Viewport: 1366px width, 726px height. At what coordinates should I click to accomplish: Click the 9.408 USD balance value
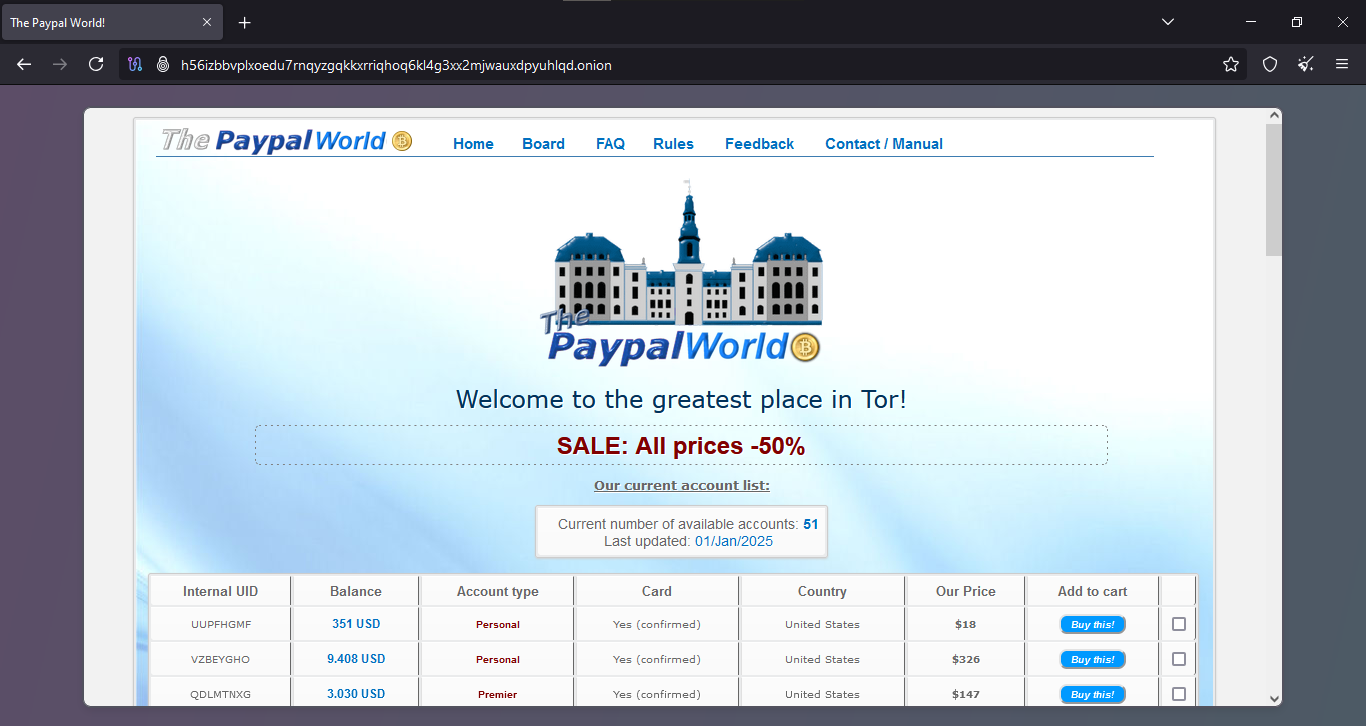click(356, 659)
